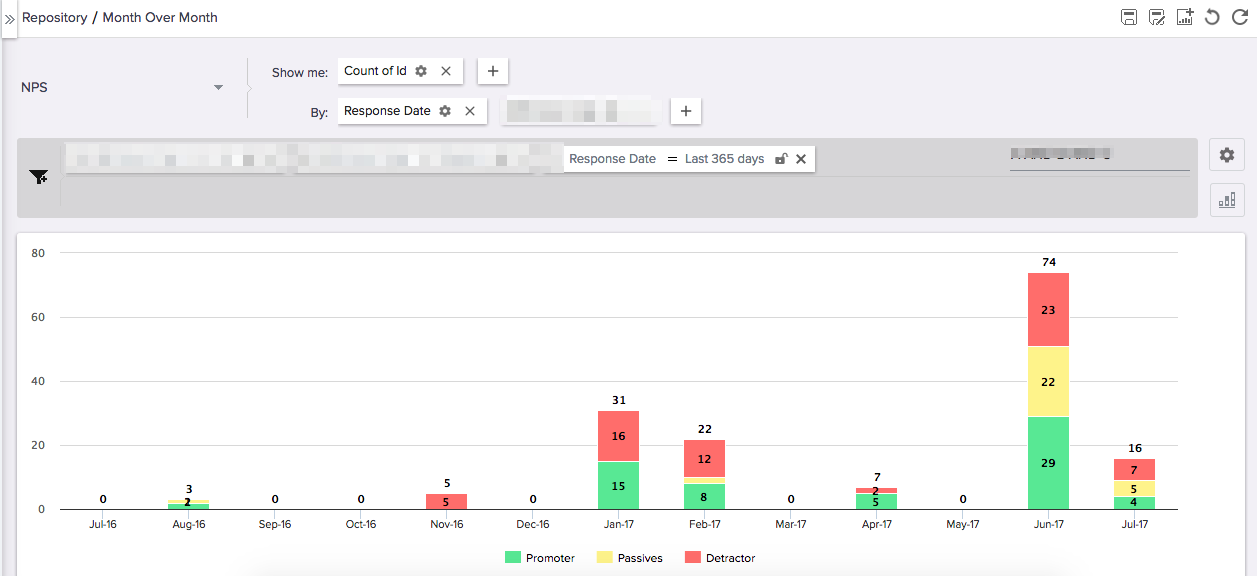Open the chart type selector icon
1257x576 pixels.
[x=1227, y=200]
